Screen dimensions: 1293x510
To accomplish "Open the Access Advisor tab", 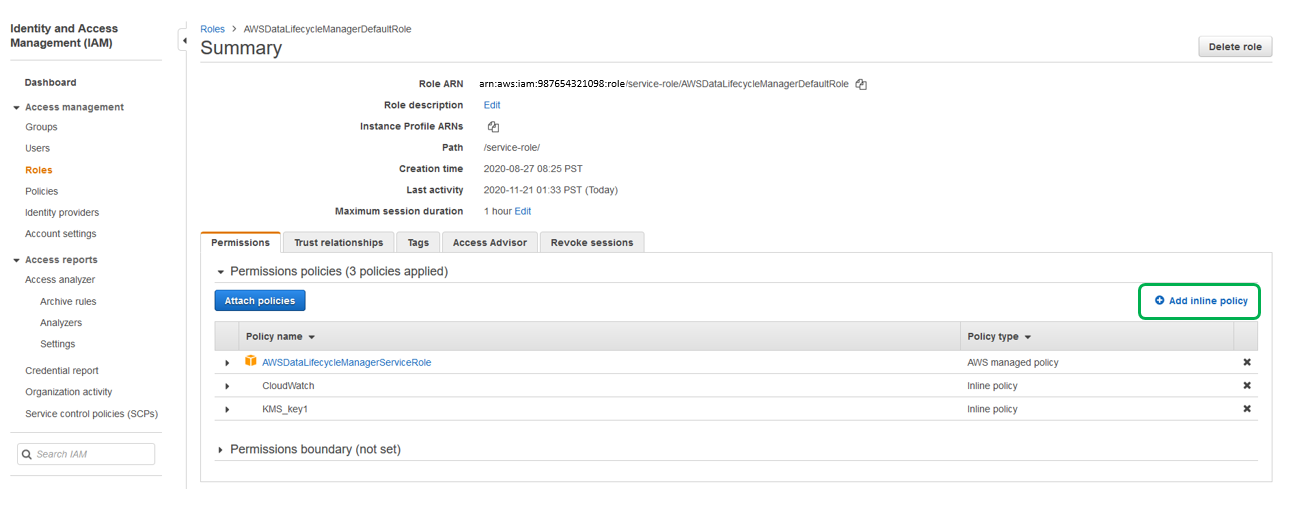I will [490, 242].
